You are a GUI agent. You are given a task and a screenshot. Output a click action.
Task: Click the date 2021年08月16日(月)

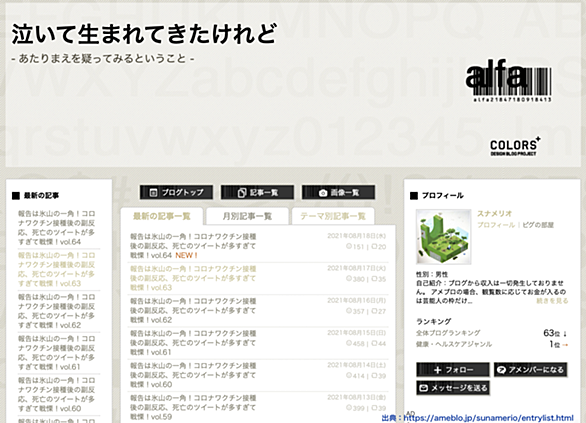coord(357,300)
